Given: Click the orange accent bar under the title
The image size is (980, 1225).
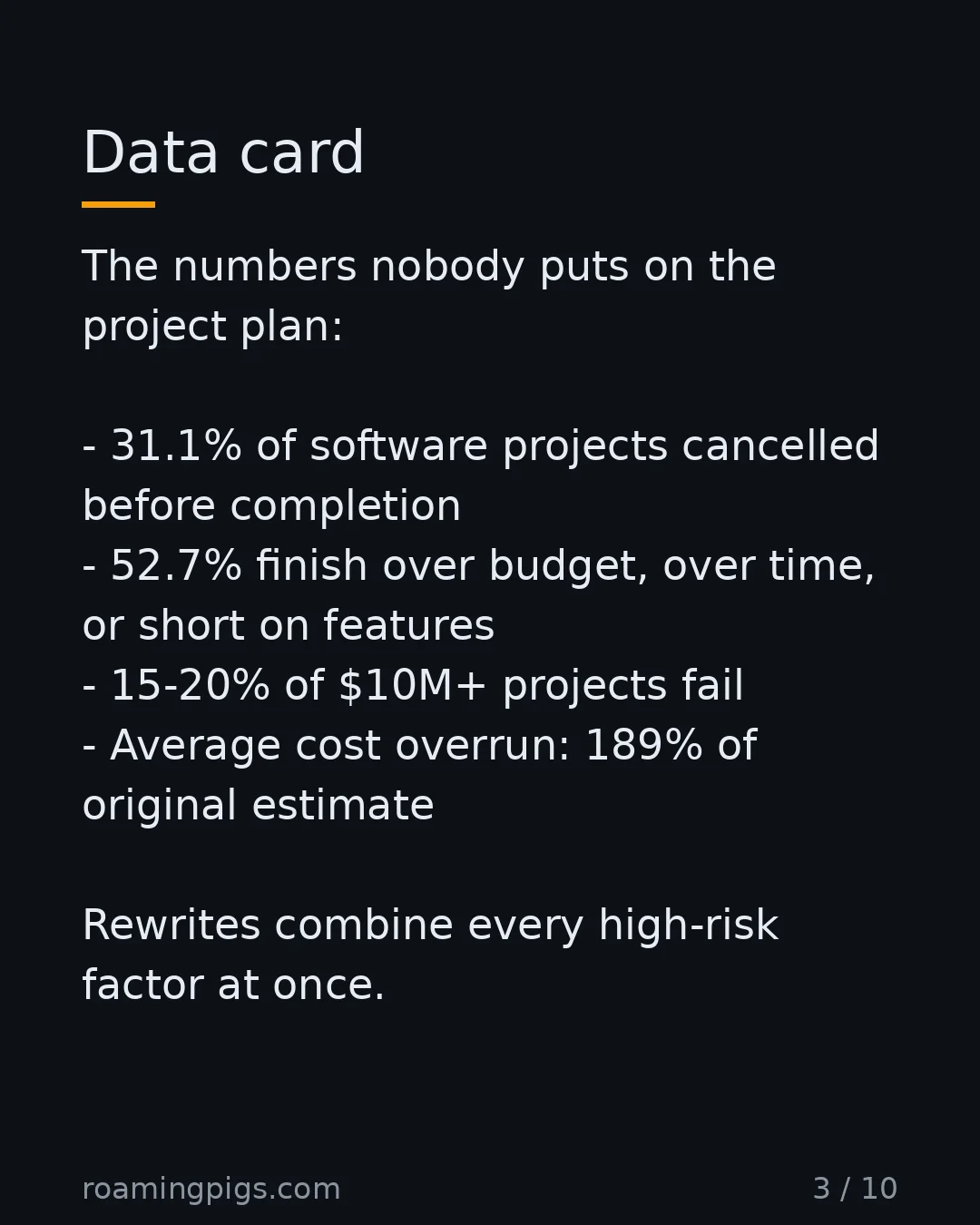Looking at the screenshot, I should click(118, 204).
